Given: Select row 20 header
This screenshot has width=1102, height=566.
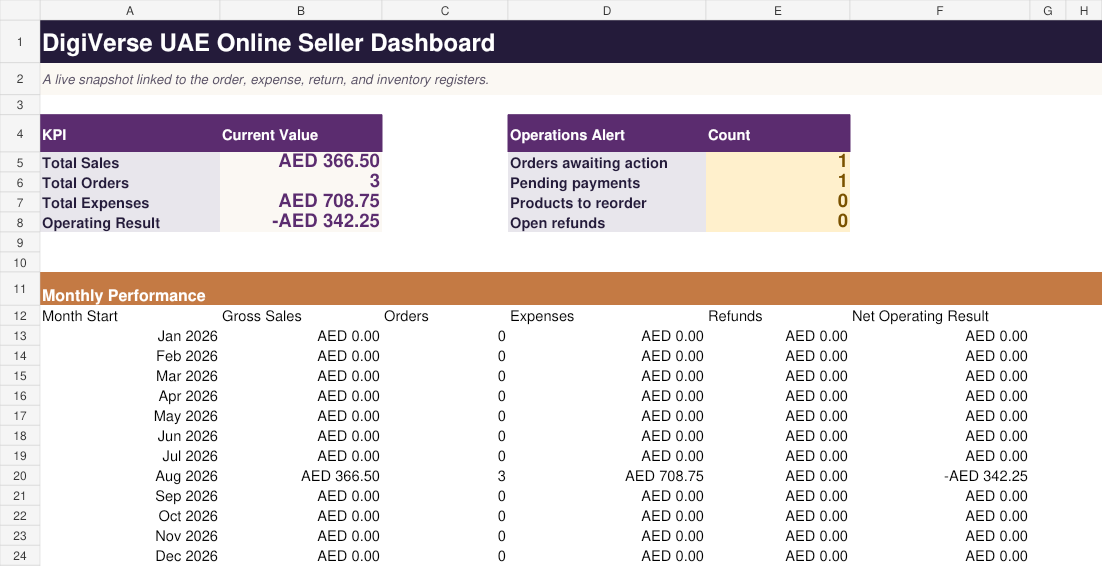Looking at the screenshot, I should coord(20,476).
